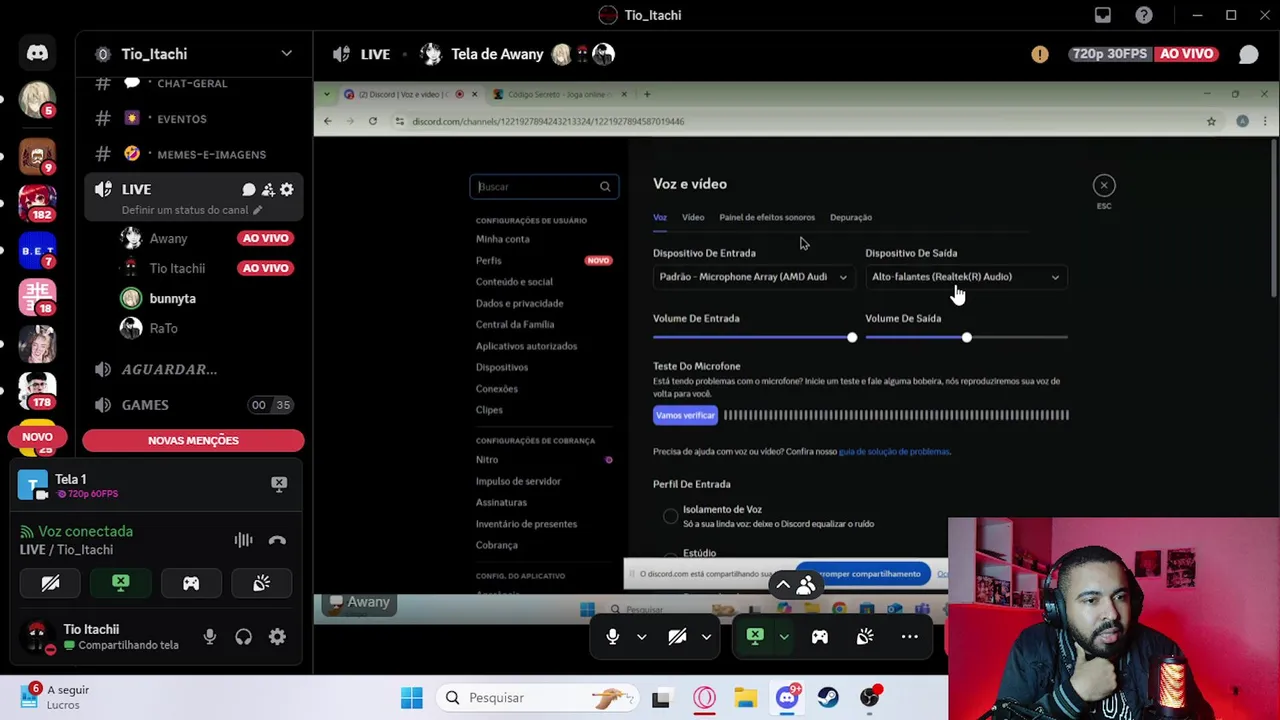This screenshot has height=720, width=1280.
Task: Stop screen share button in voice panel
Action: [x=121, y=583]
